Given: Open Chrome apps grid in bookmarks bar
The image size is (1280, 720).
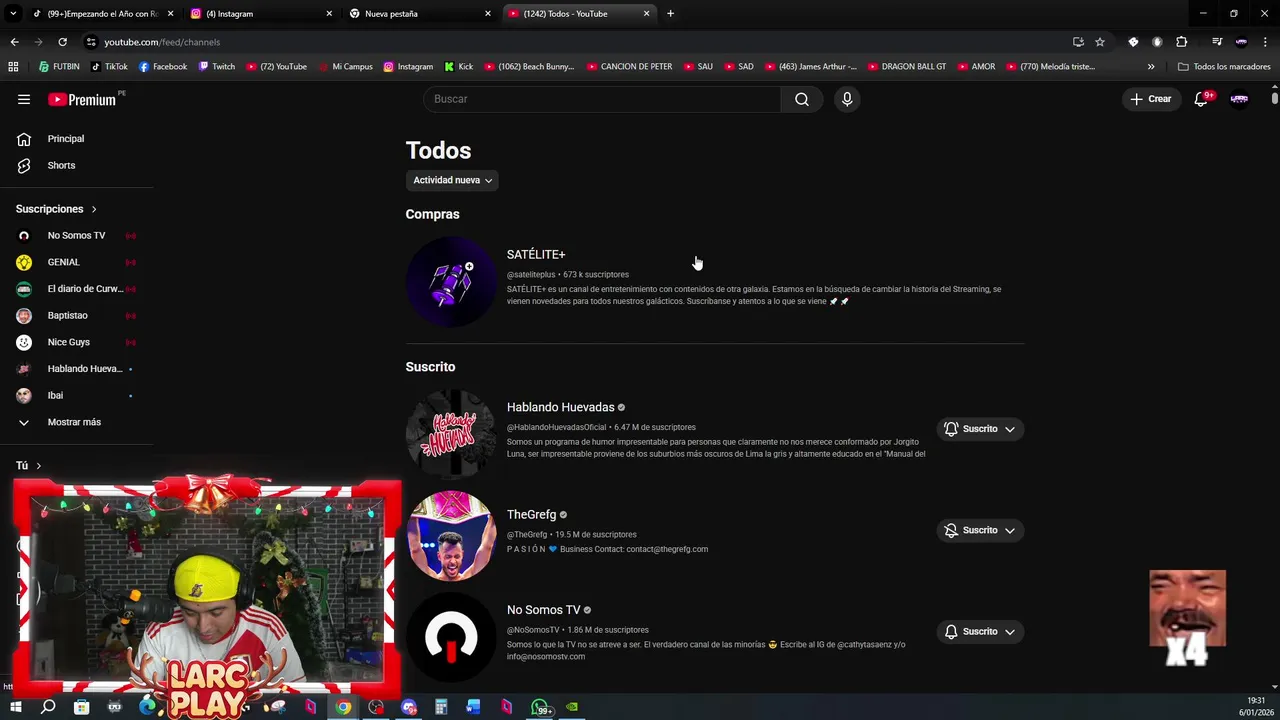Looking at the screenshot, I should coord(13,67).
